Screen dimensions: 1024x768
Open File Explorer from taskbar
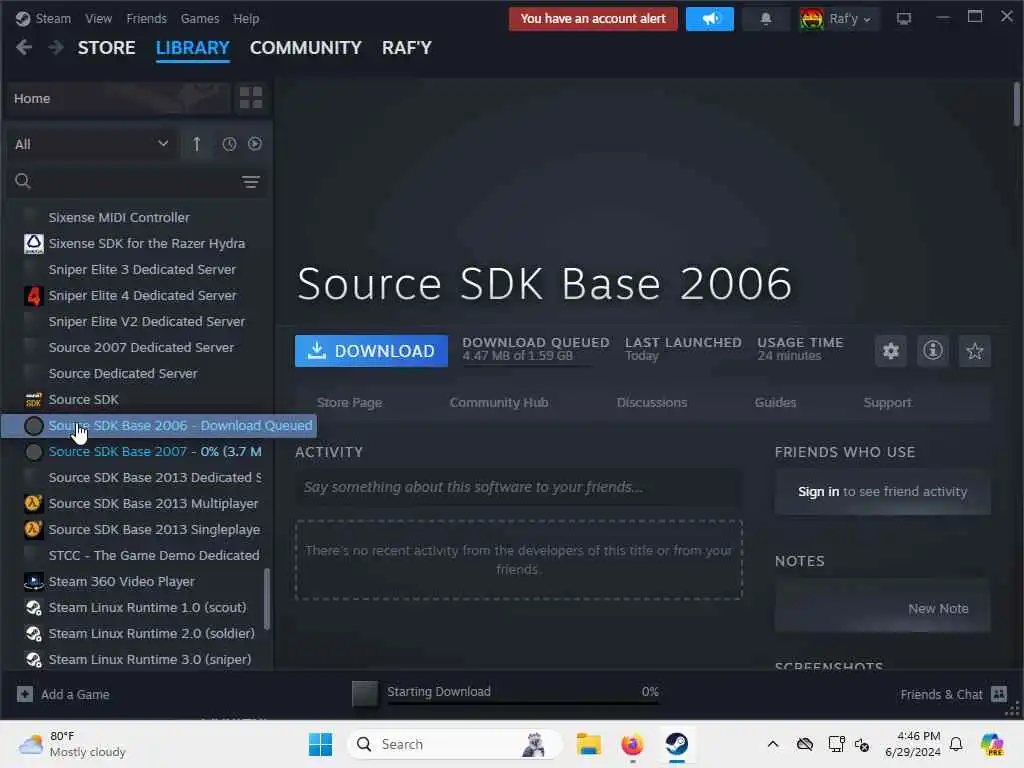point(588,744)
